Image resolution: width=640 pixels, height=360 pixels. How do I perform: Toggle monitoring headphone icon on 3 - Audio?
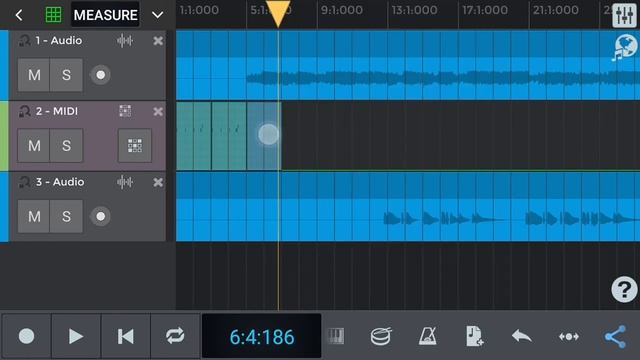(x=24, y=182)
